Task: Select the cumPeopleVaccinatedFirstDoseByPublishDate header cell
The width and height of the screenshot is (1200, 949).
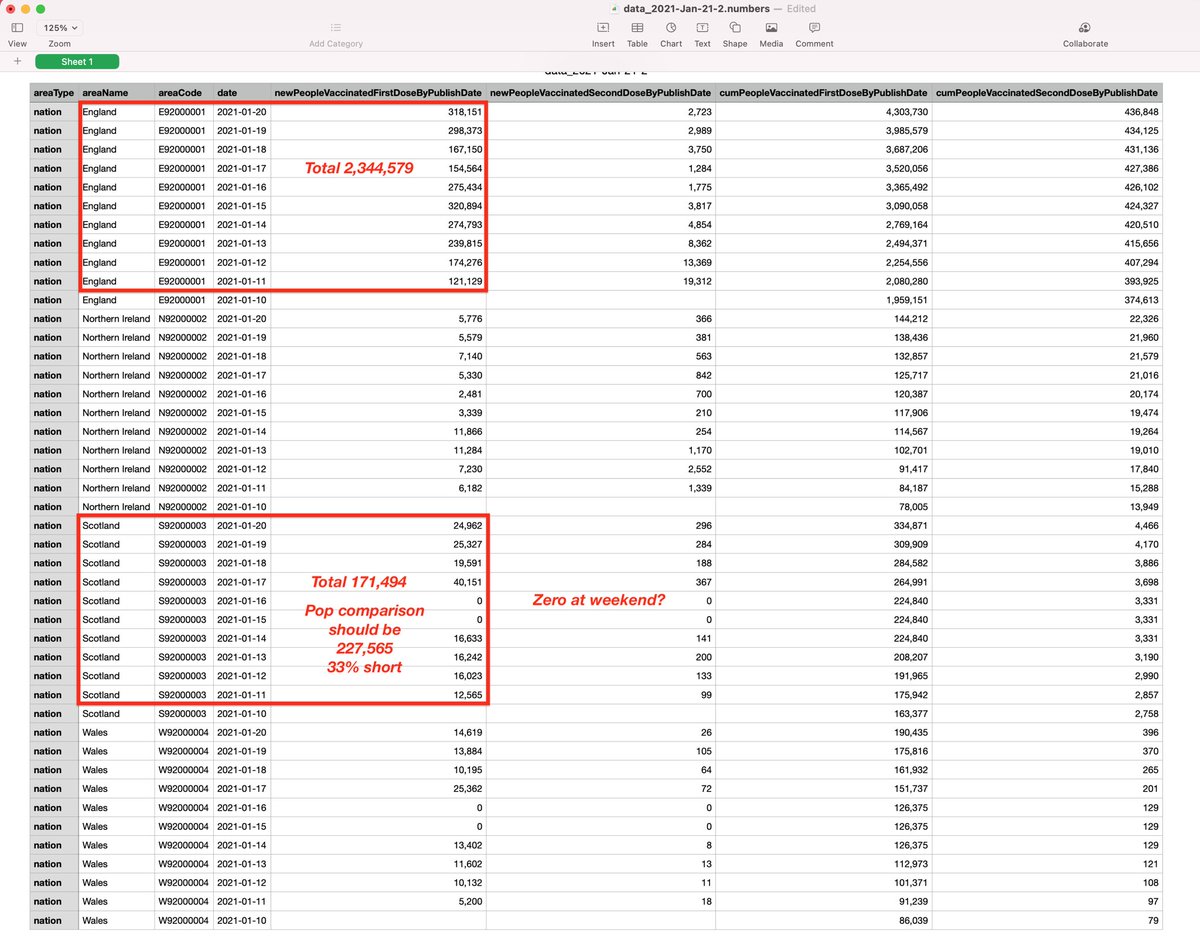Action: pos(824,92)
